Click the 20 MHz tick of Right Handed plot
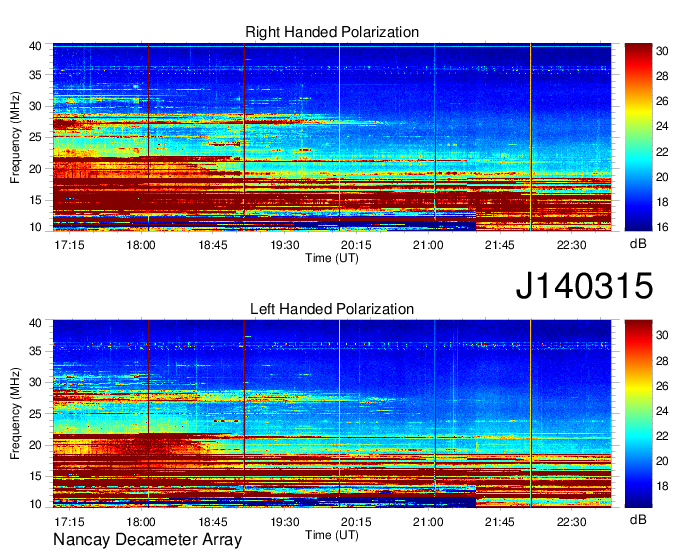Viewport: 680px width, 552px height. point(36,169)
